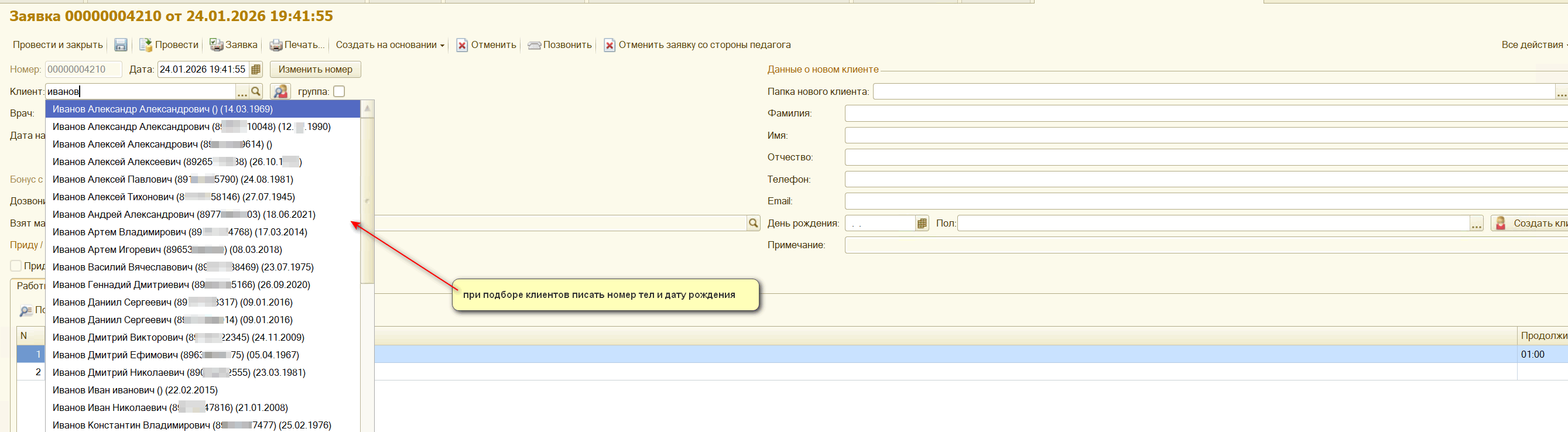
Task: Open Все действия dropdown menu
Action: [1533, 45]
